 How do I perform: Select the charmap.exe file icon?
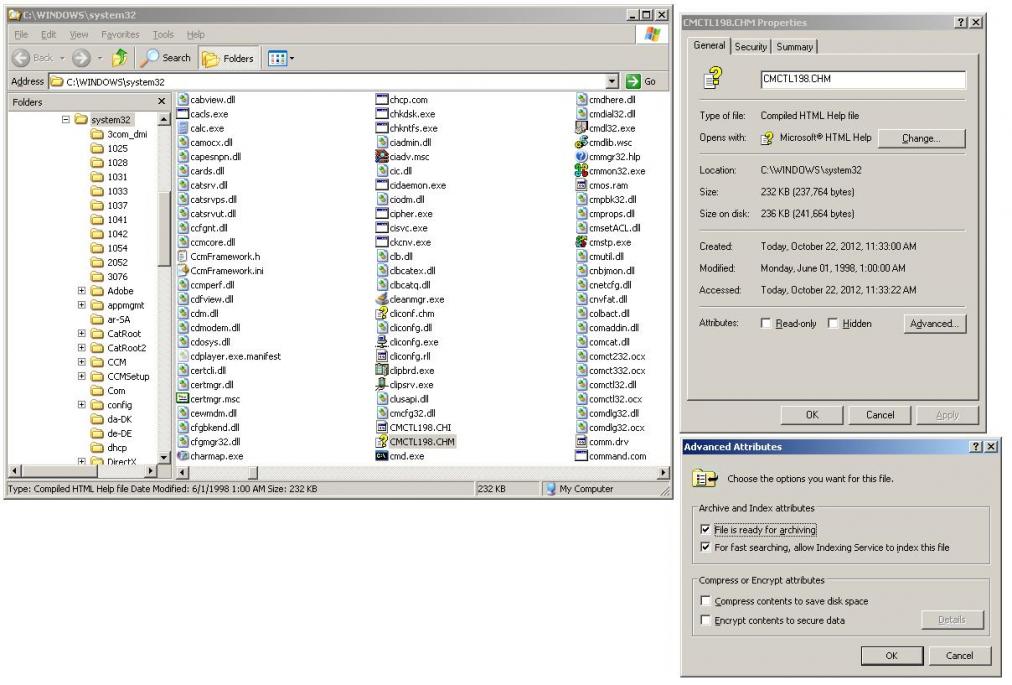coord(183,456)
